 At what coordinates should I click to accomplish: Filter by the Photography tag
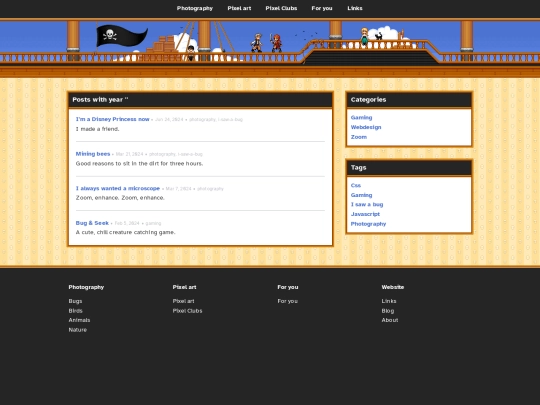click(368, 224)
